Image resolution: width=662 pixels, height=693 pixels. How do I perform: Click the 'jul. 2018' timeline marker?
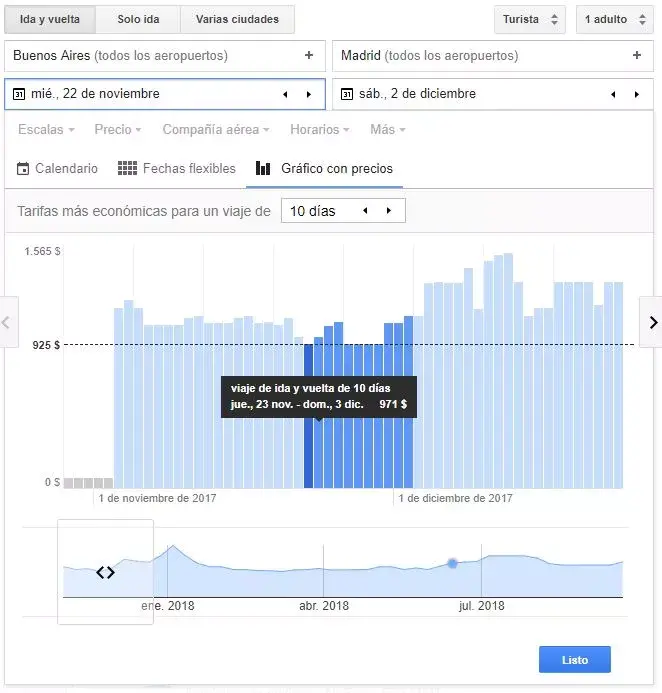coord(482,605)
